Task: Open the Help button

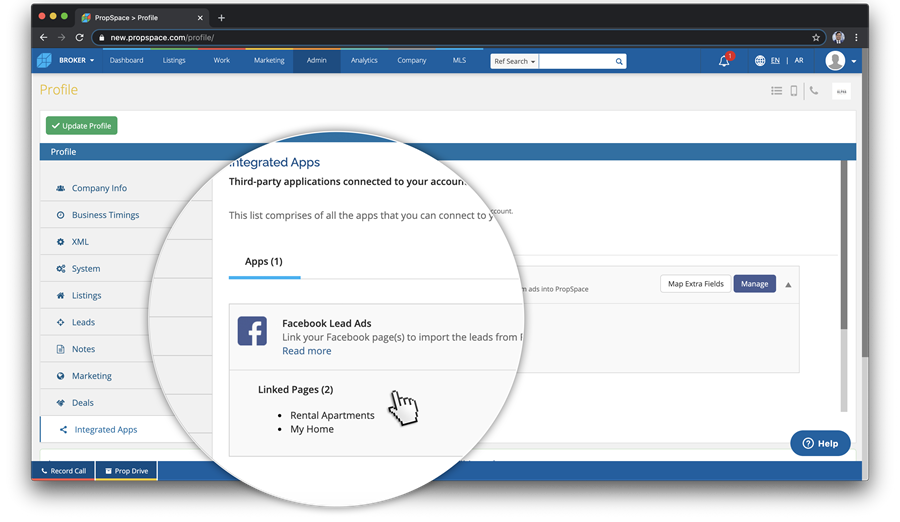Action: click(820, 443)
